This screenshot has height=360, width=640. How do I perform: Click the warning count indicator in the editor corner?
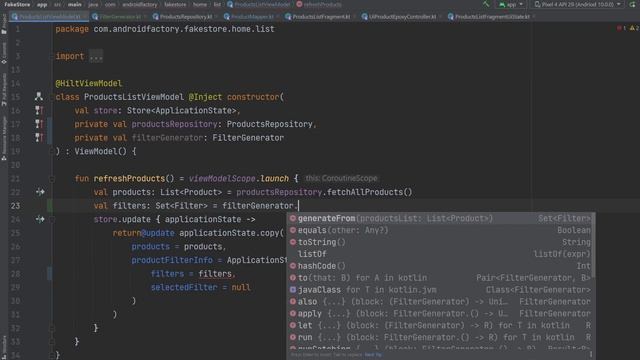634,28
